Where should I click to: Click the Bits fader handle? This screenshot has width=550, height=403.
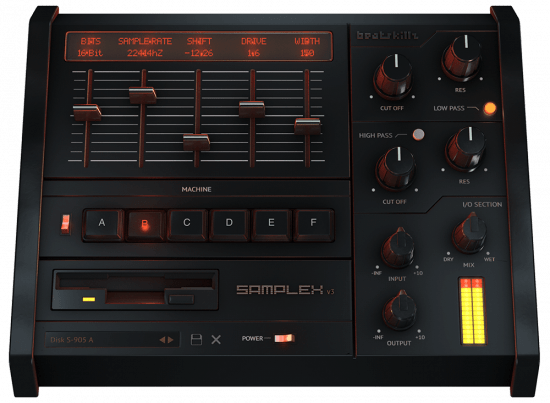tap(87, 113)
